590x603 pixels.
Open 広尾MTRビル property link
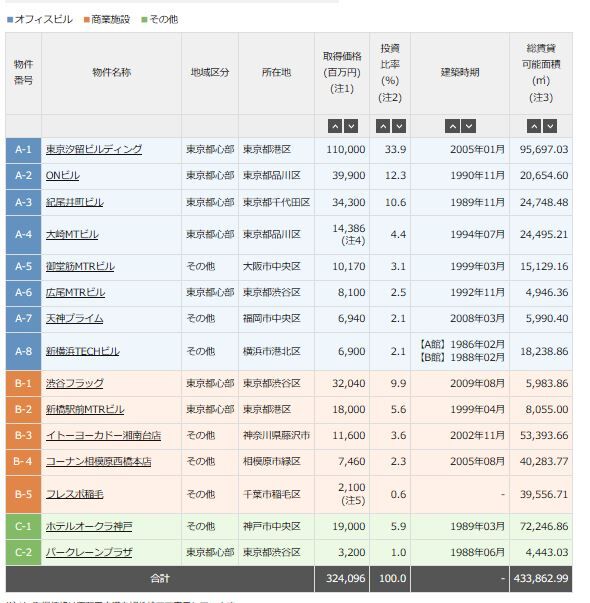(75, 292)
